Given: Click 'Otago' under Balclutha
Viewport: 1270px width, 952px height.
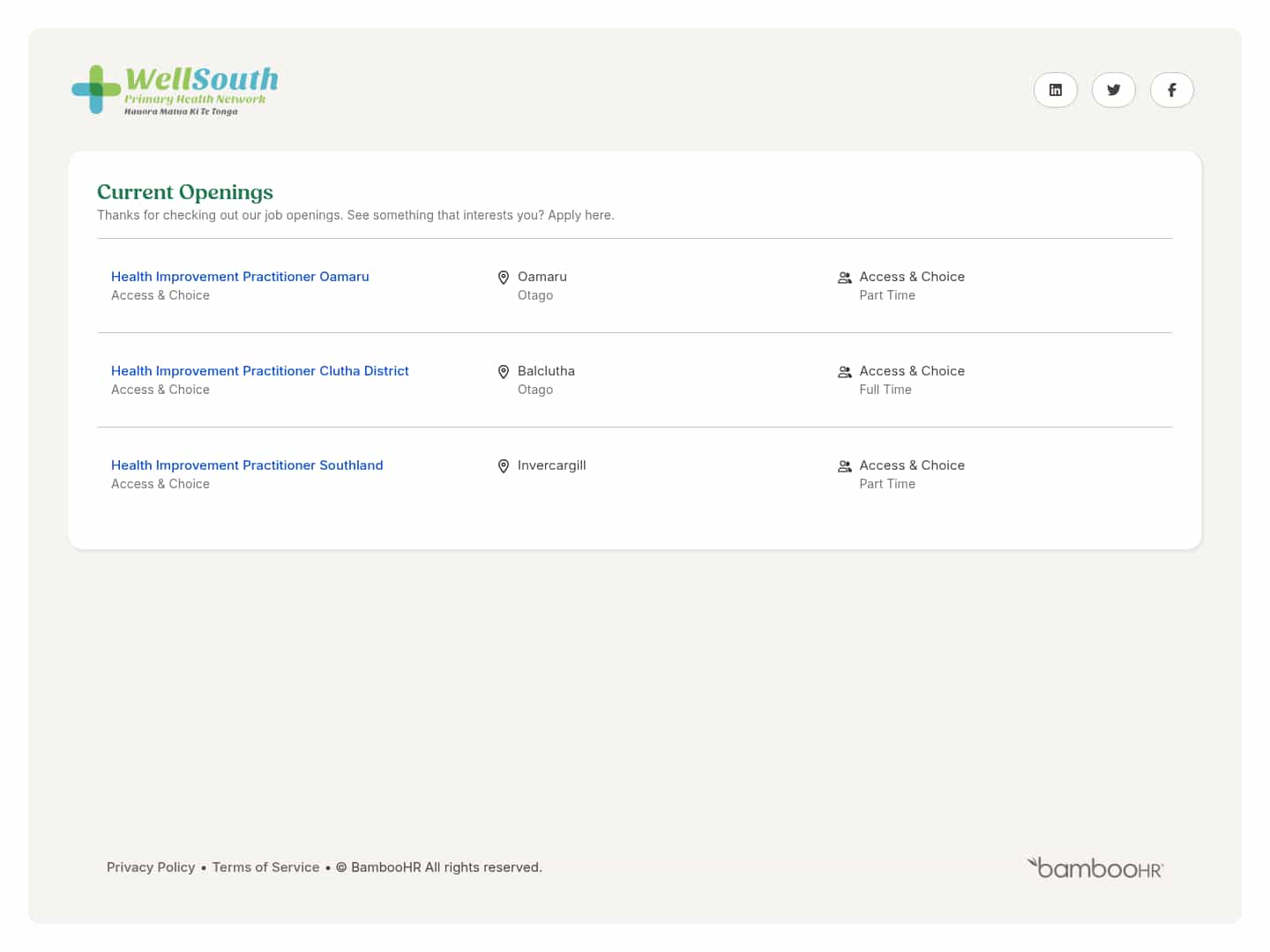Looking at the screenshot, I should click(535, 390).
